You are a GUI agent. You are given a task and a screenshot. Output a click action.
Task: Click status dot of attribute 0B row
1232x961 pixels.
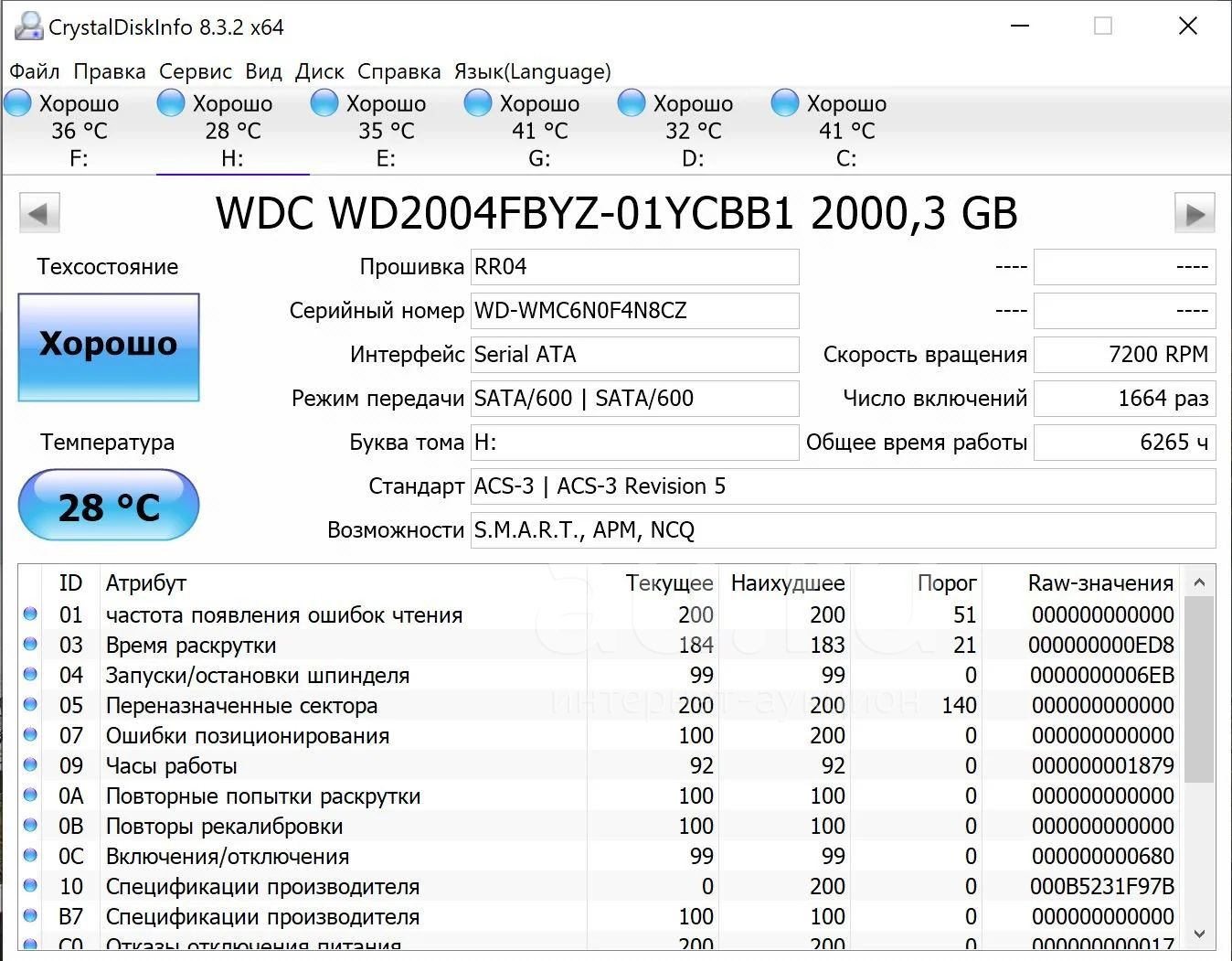coord(30,825)
